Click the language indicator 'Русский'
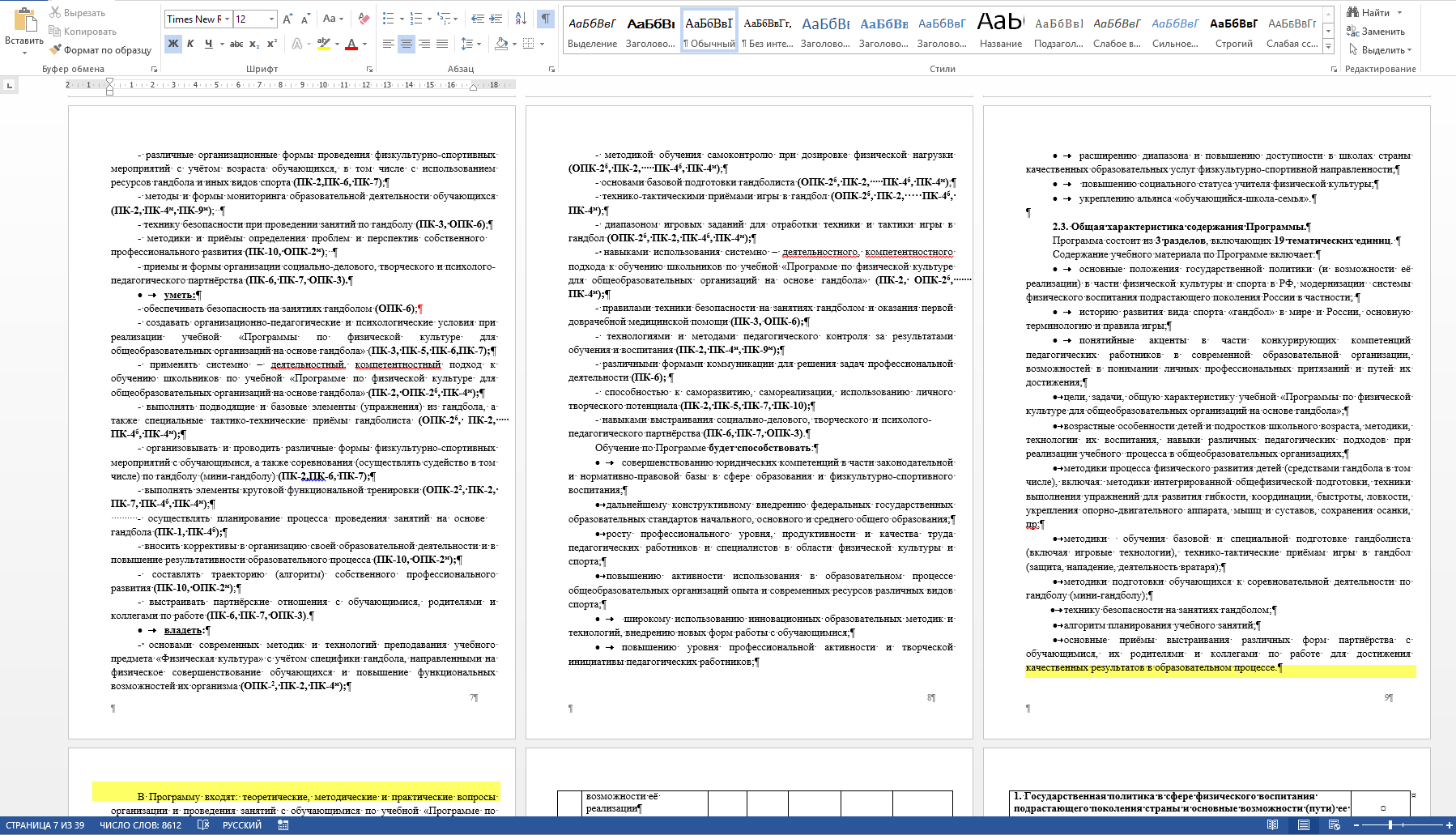Image resolution: width=1456 pixels, height=835 pixels. click(242, 825)
